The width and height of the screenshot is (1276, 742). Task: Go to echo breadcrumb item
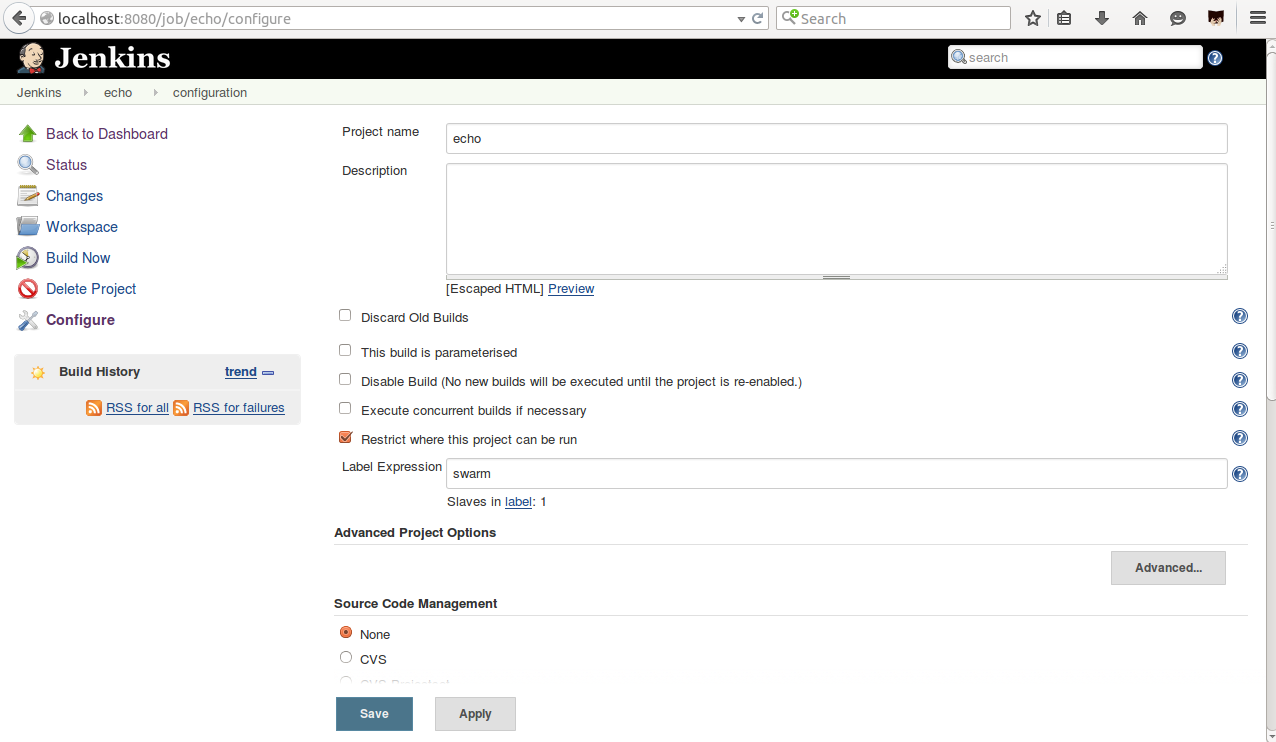click(118, 93)
